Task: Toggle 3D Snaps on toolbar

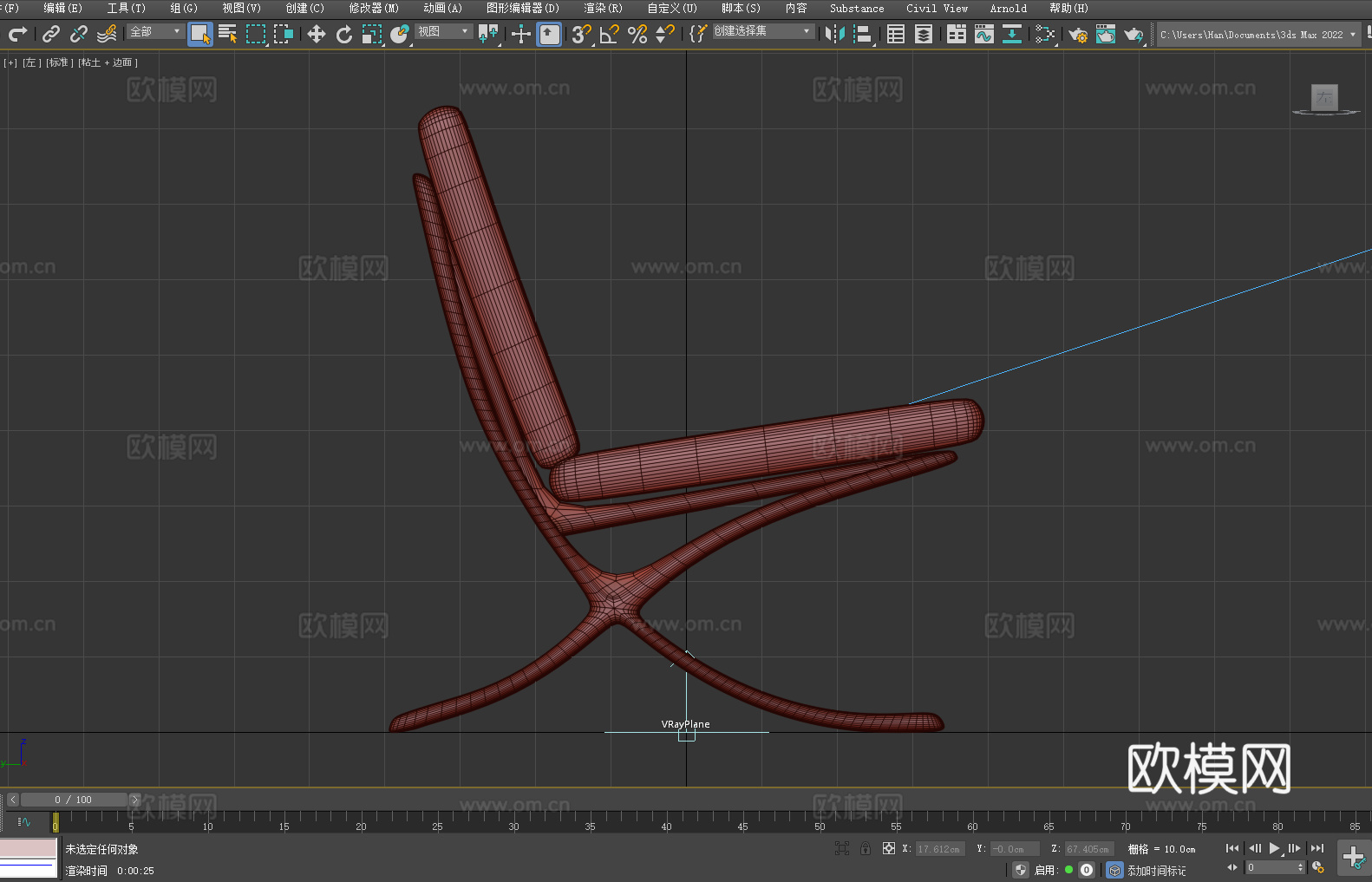Action: (582, 34)
